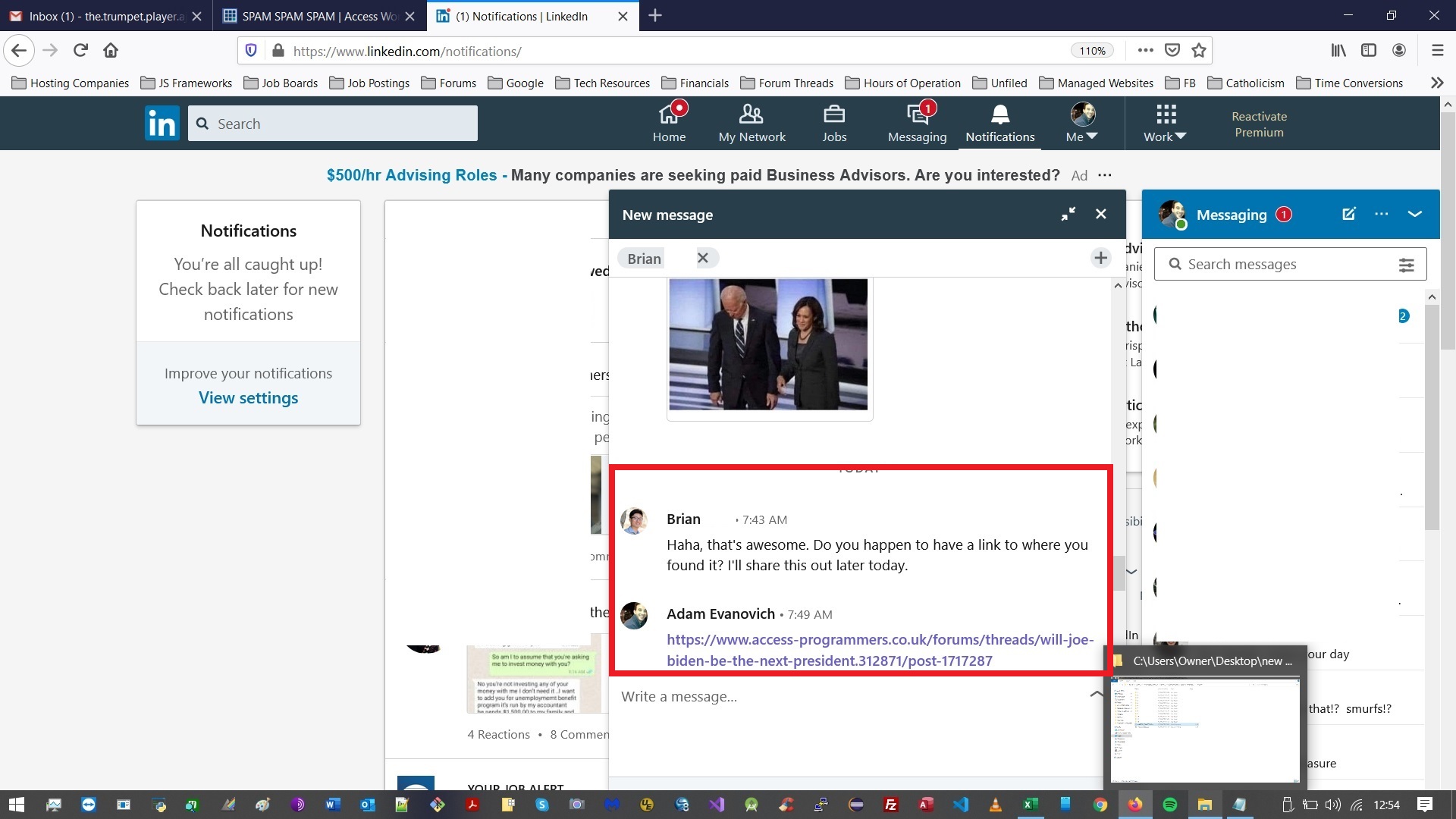Open a new browser tab
This screenshot has width=1456, height=819.
point(655,16)
